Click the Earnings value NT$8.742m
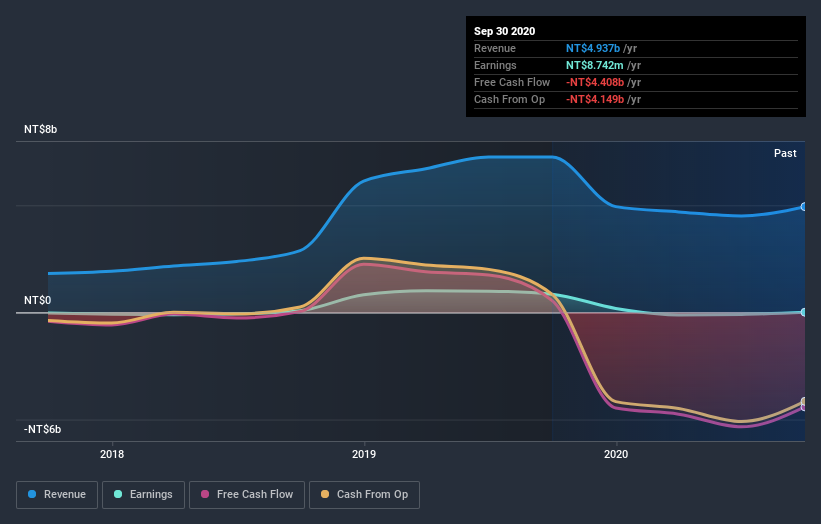This screenshot has width=821, height=524. click(x=594, y=65)
